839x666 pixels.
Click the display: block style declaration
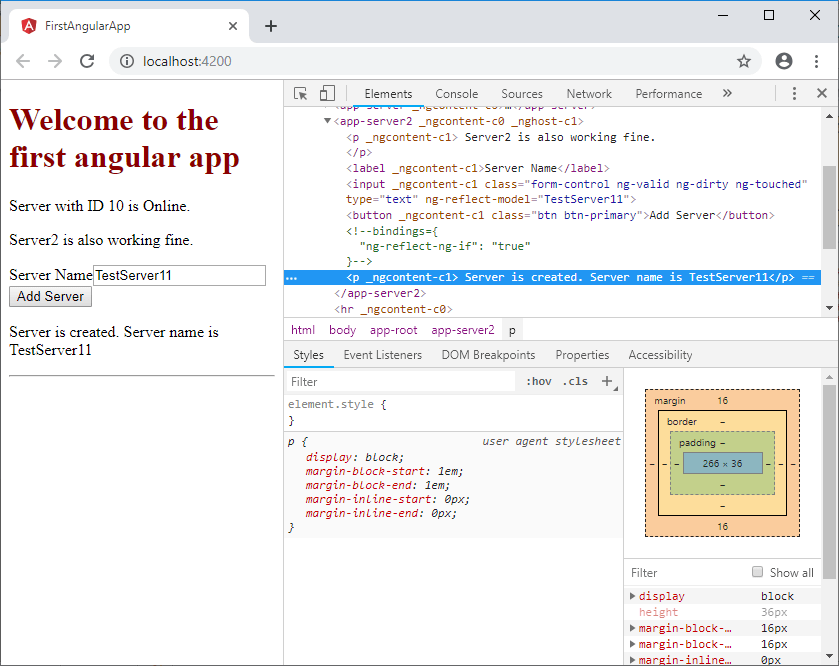(x=355, y=457)
